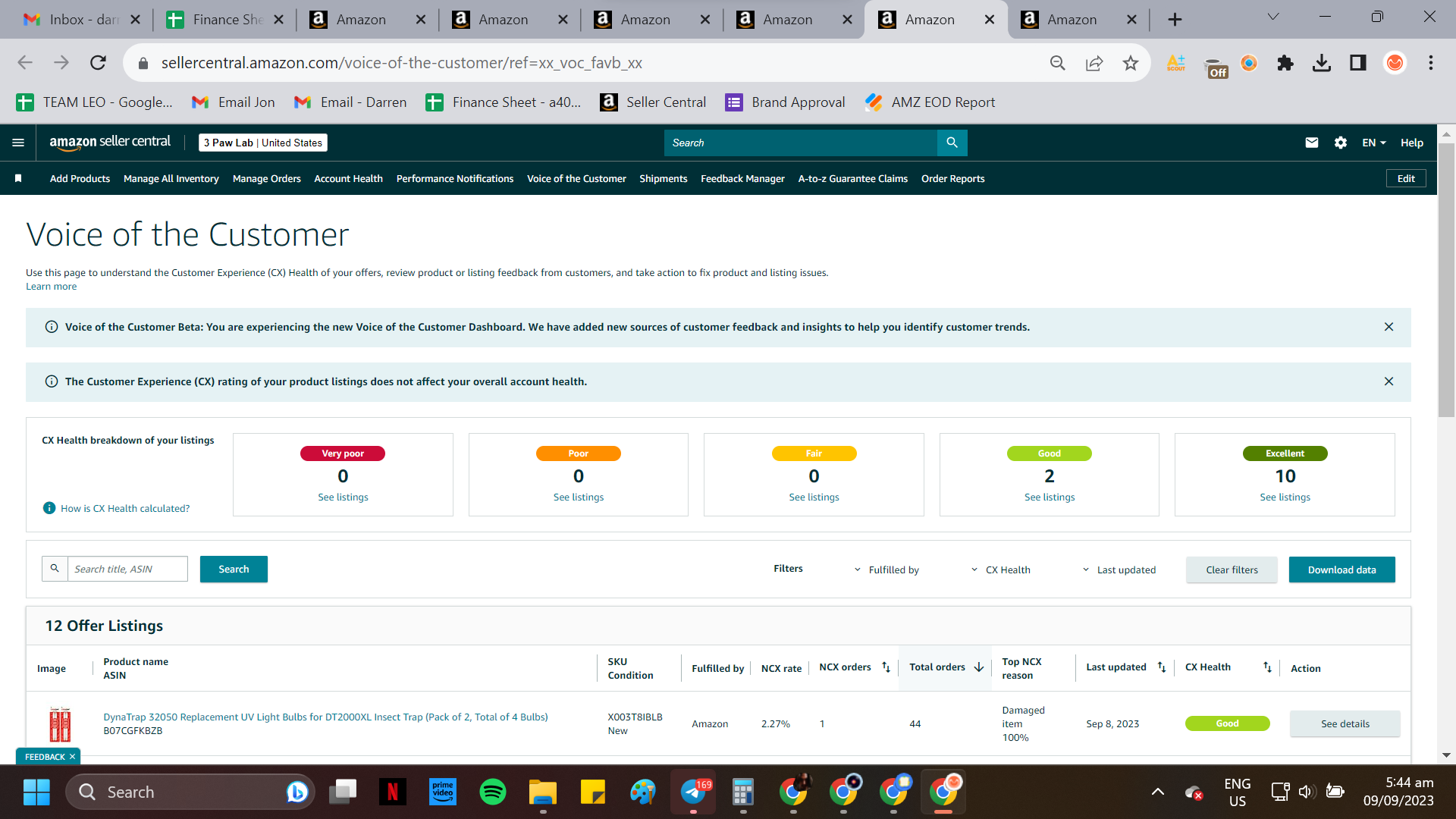Open the browser extensions puzzle icon

tap(1285, 63)
